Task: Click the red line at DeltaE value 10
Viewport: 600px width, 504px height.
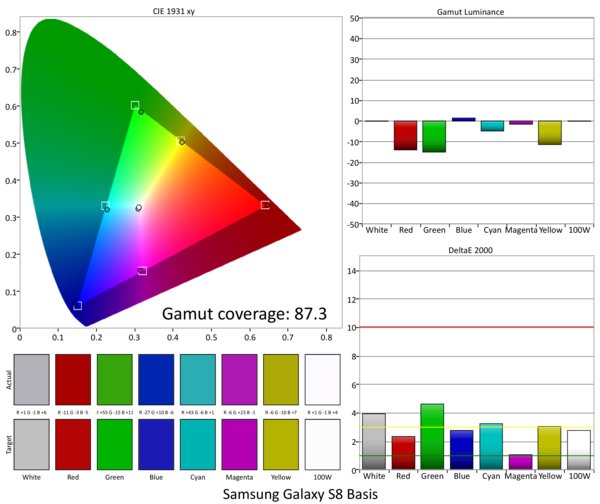Action: point(476,327)
